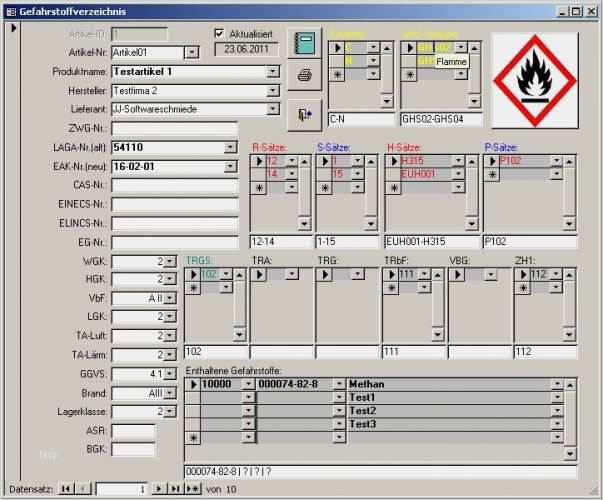This screenshot has width=603, height=500.
Task: Open dropdown of EUH001 entry
Action: click(x=458, y=174)
